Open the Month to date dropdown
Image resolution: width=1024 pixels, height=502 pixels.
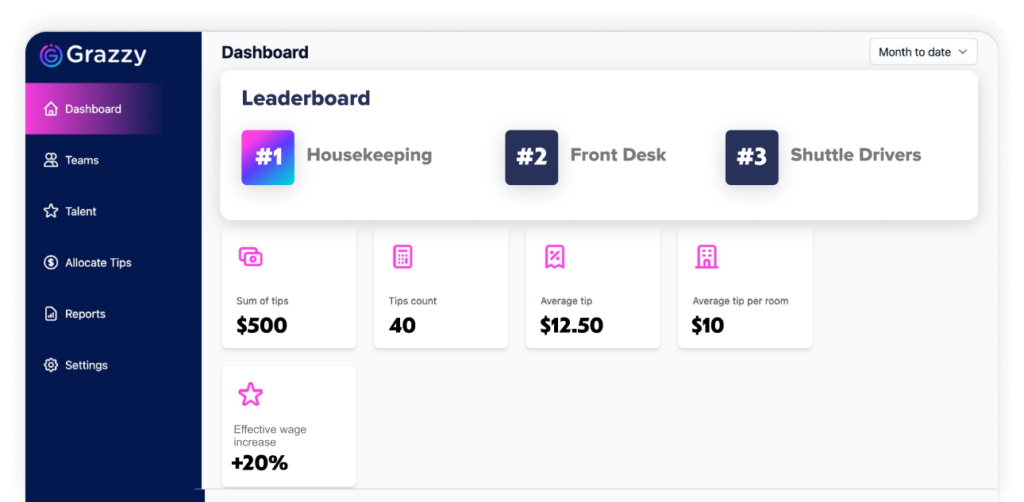[x=923, y=52]
